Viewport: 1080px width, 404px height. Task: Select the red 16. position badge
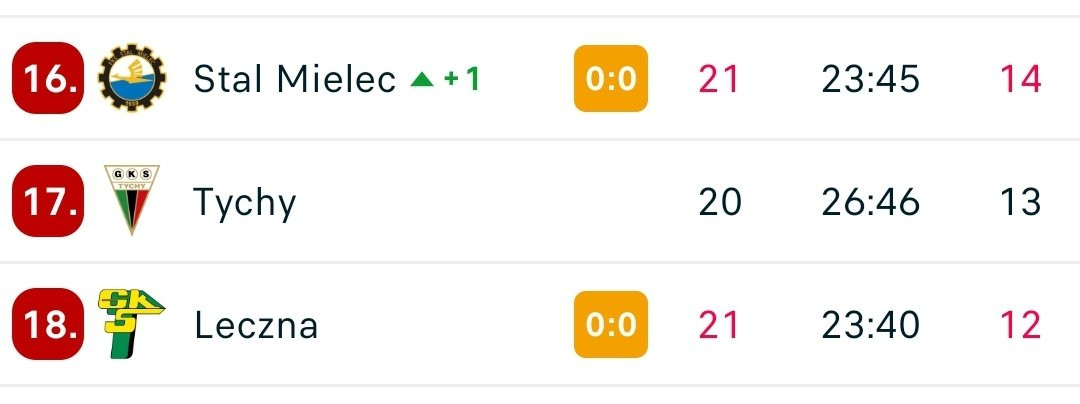48,78
